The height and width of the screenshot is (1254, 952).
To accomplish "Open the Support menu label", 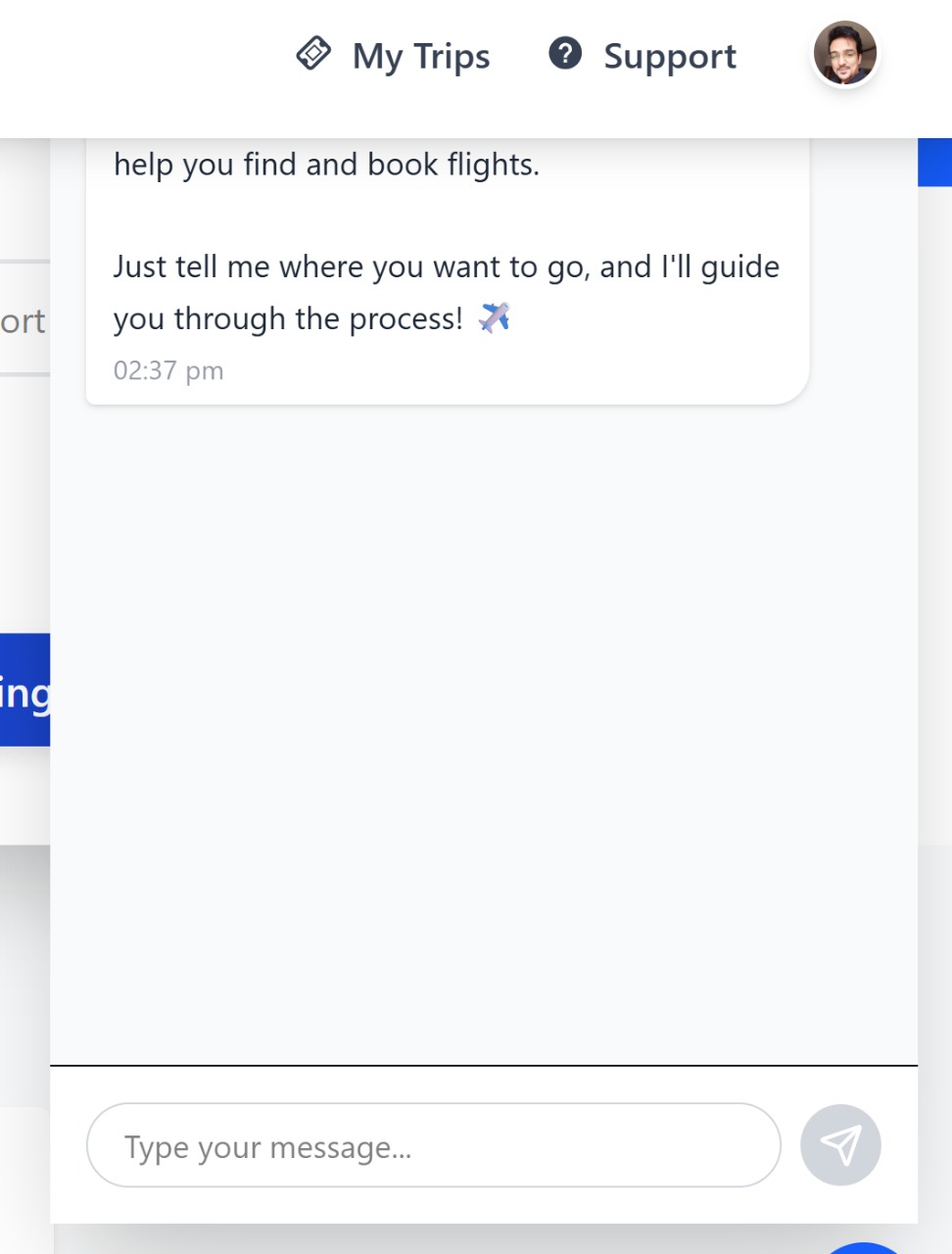I will coord(670,56).
